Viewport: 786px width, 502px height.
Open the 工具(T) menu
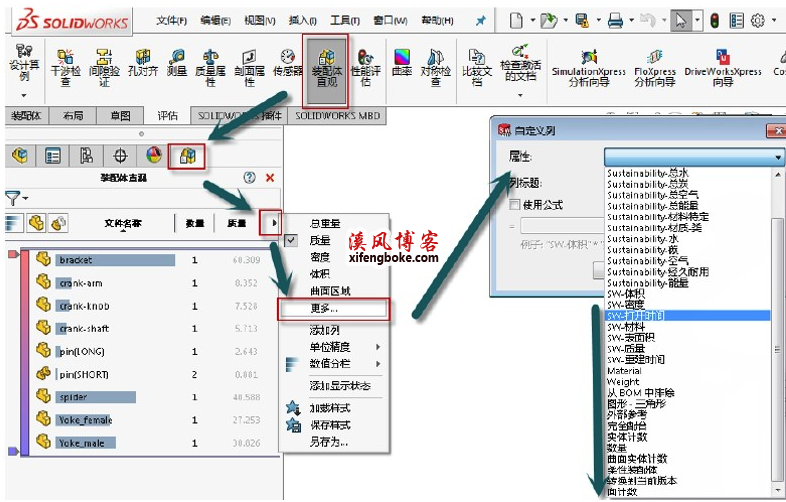tap(345, 21)
